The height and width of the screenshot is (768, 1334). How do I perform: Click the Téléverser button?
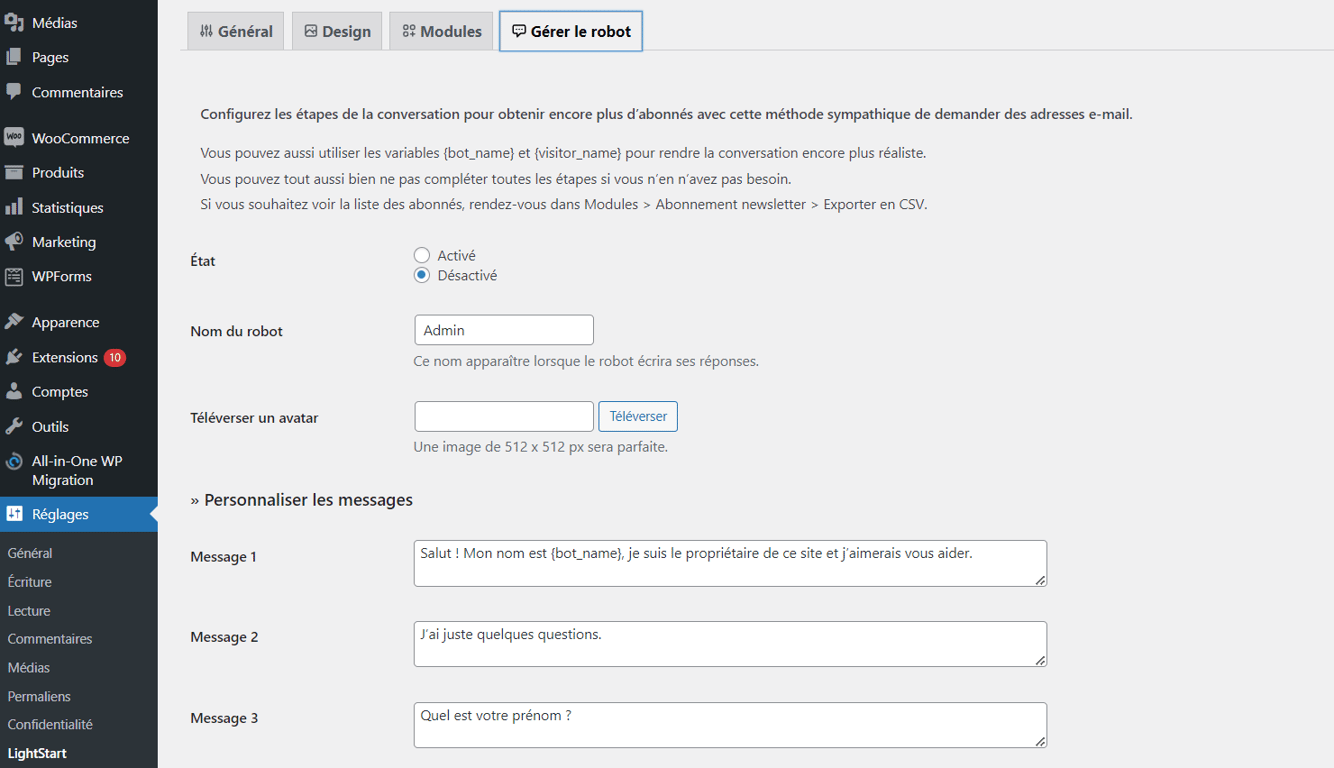(x=638, y=416)
